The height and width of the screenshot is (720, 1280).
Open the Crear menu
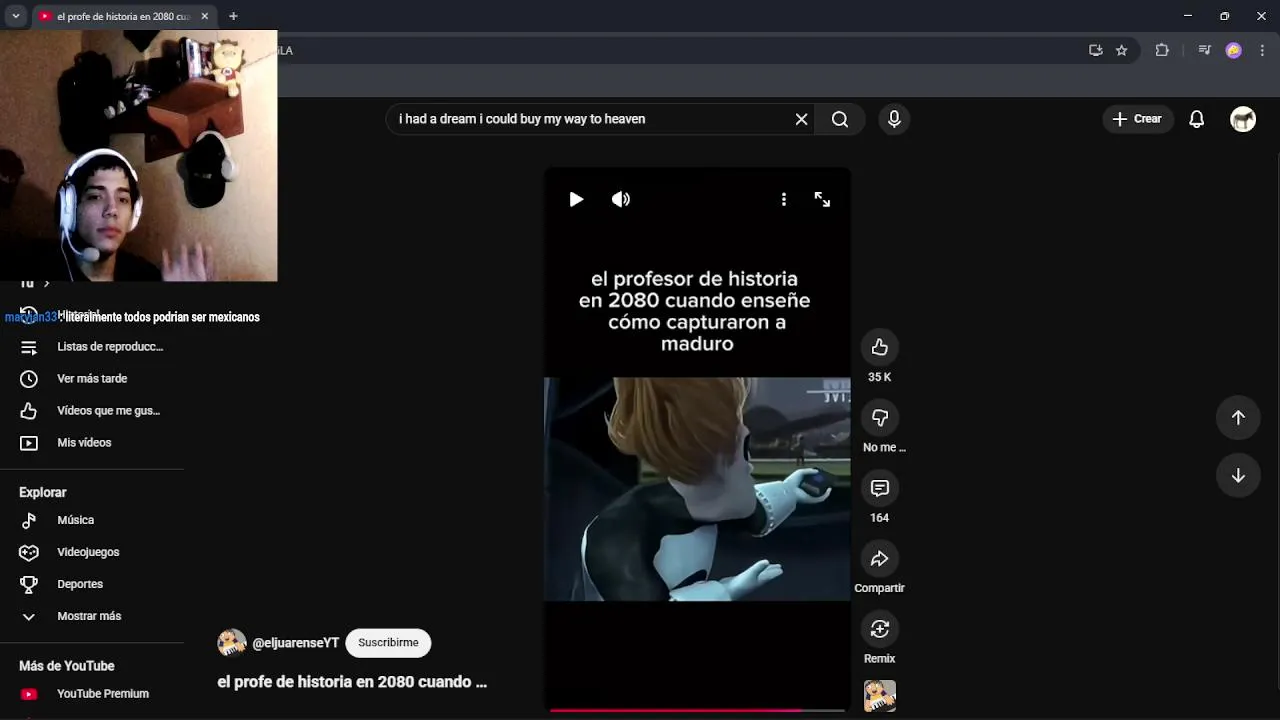[1138, 119]
